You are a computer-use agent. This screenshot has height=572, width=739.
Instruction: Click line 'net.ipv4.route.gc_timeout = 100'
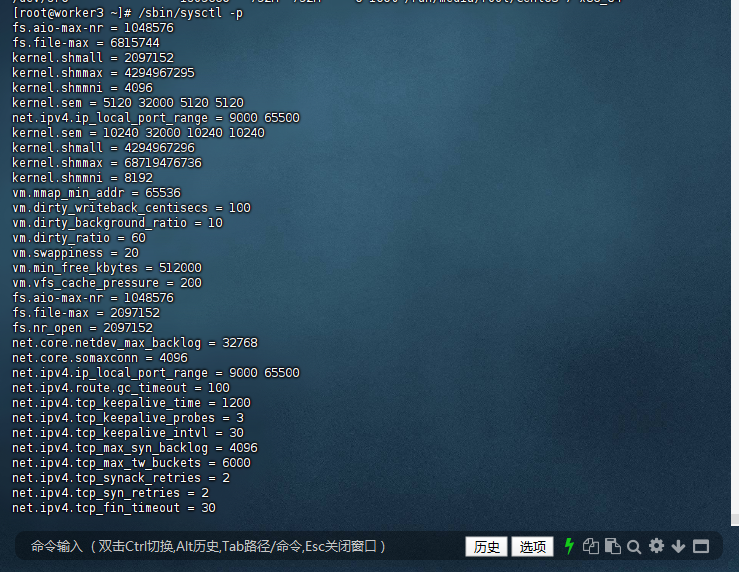[121, 388]
